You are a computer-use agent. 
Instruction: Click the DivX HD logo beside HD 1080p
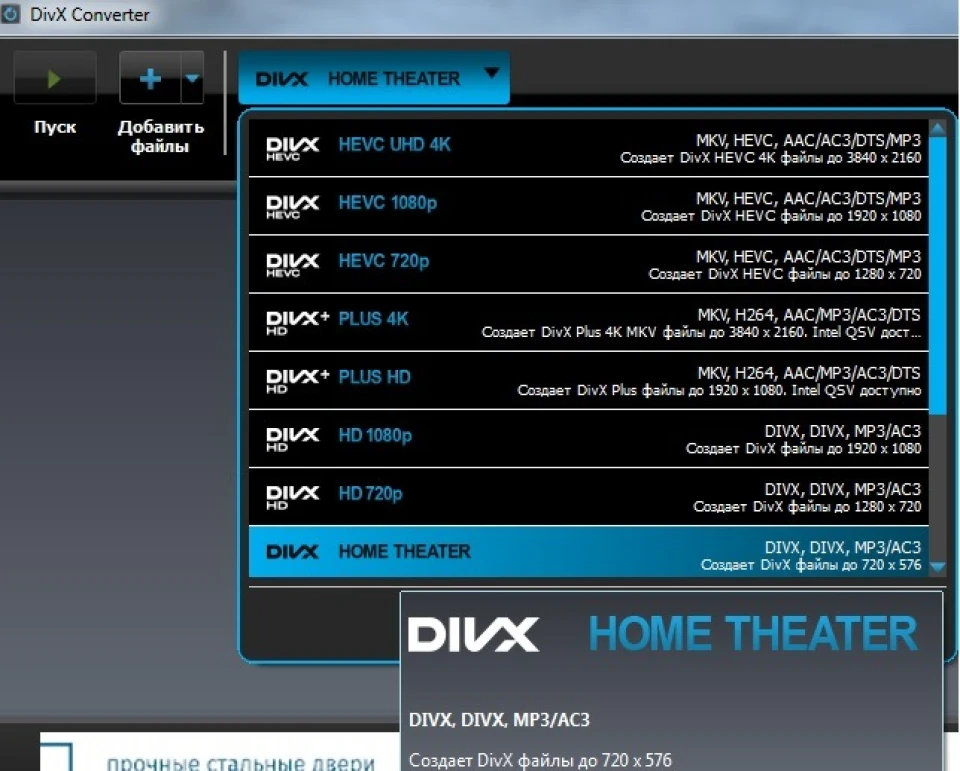(x=293, y=439)
